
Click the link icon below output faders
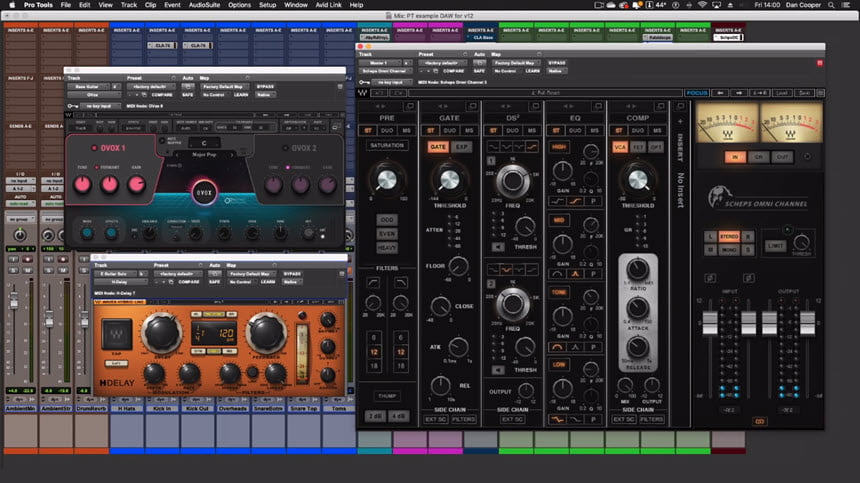[x=760, y=421]
